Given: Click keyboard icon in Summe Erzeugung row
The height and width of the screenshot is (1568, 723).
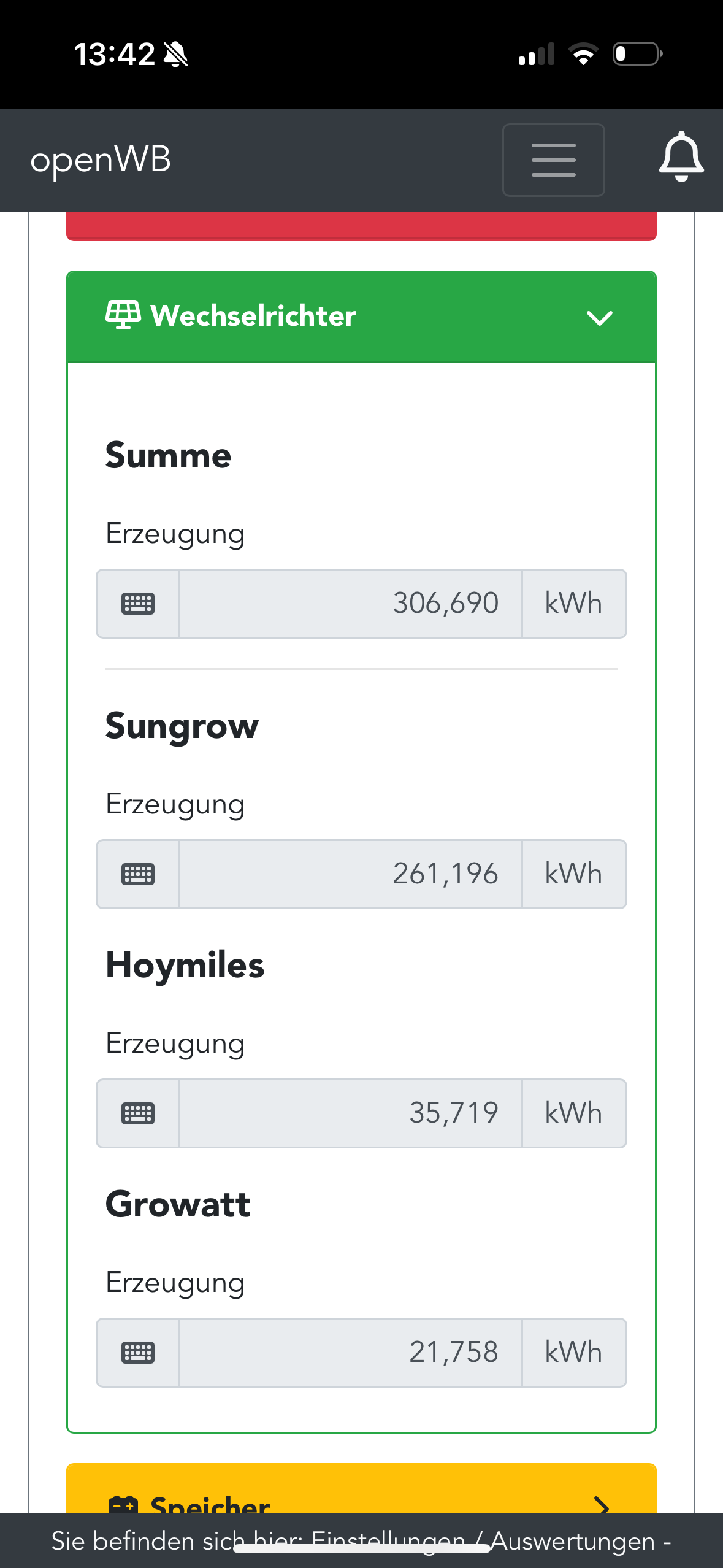Looking at the screenshot, I should 138,604.
